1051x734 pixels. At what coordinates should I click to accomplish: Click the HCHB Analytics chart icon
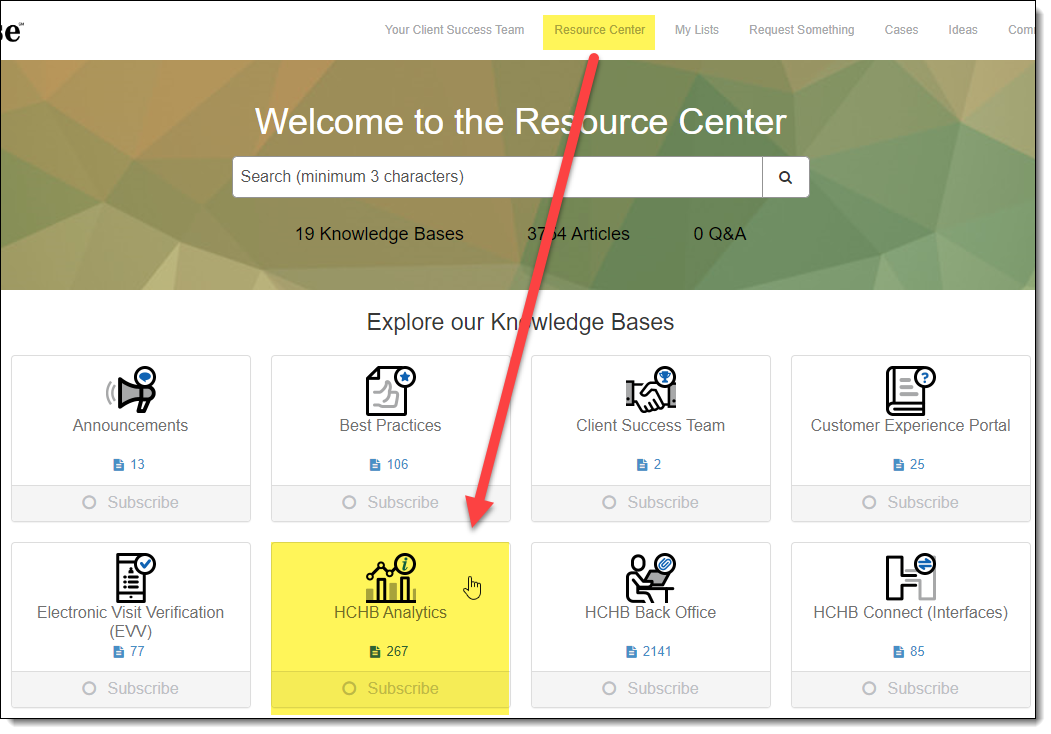click(x=391, y=577)
